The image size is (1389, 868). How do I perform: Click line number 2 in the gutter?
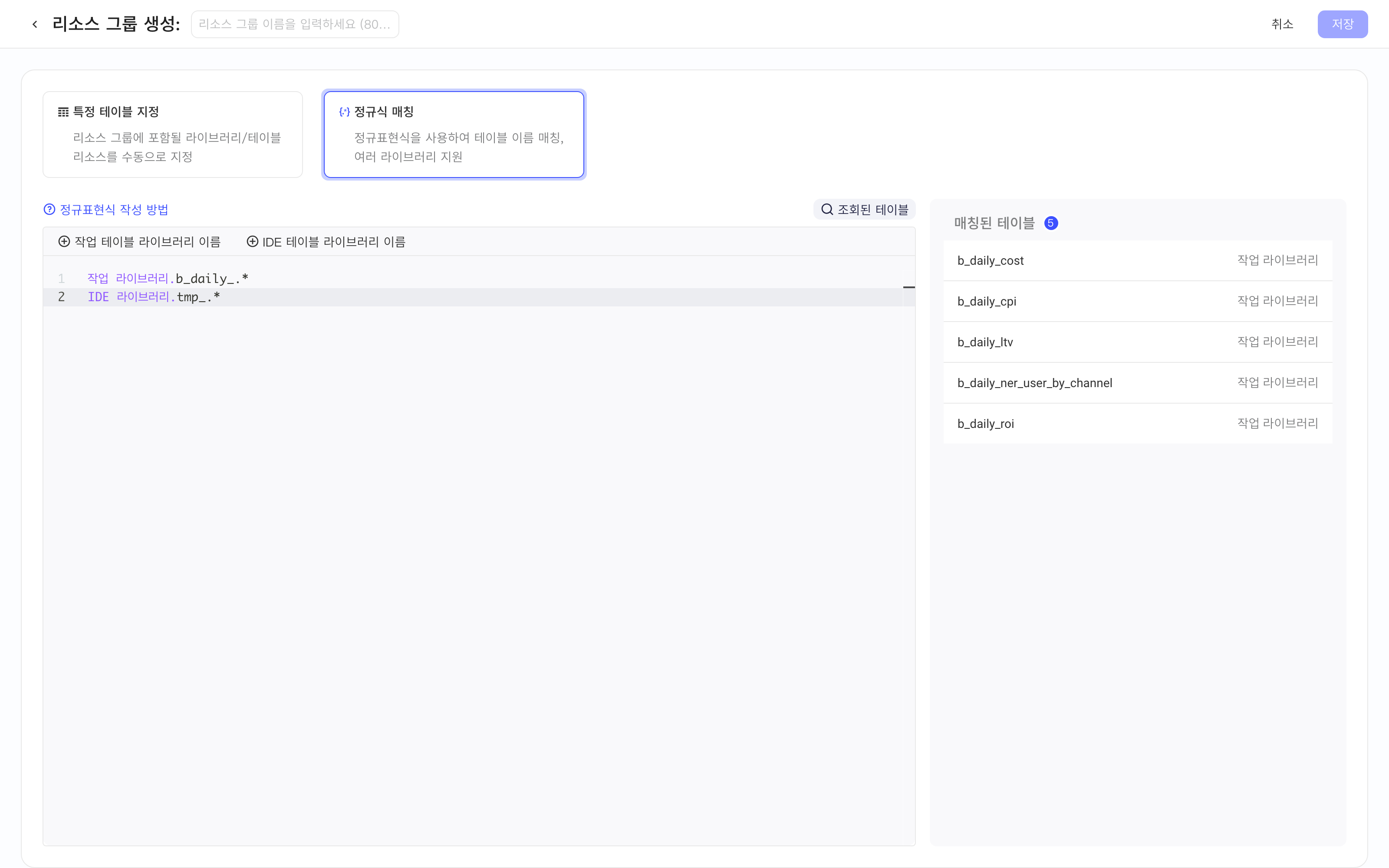coord(61,297)
